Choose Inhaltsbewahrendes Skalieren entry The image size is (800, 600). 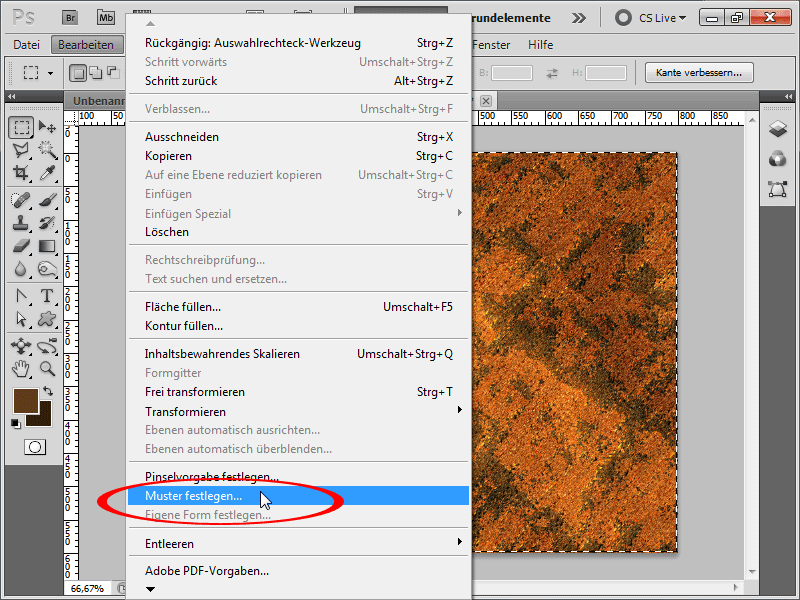click(298, 354)
